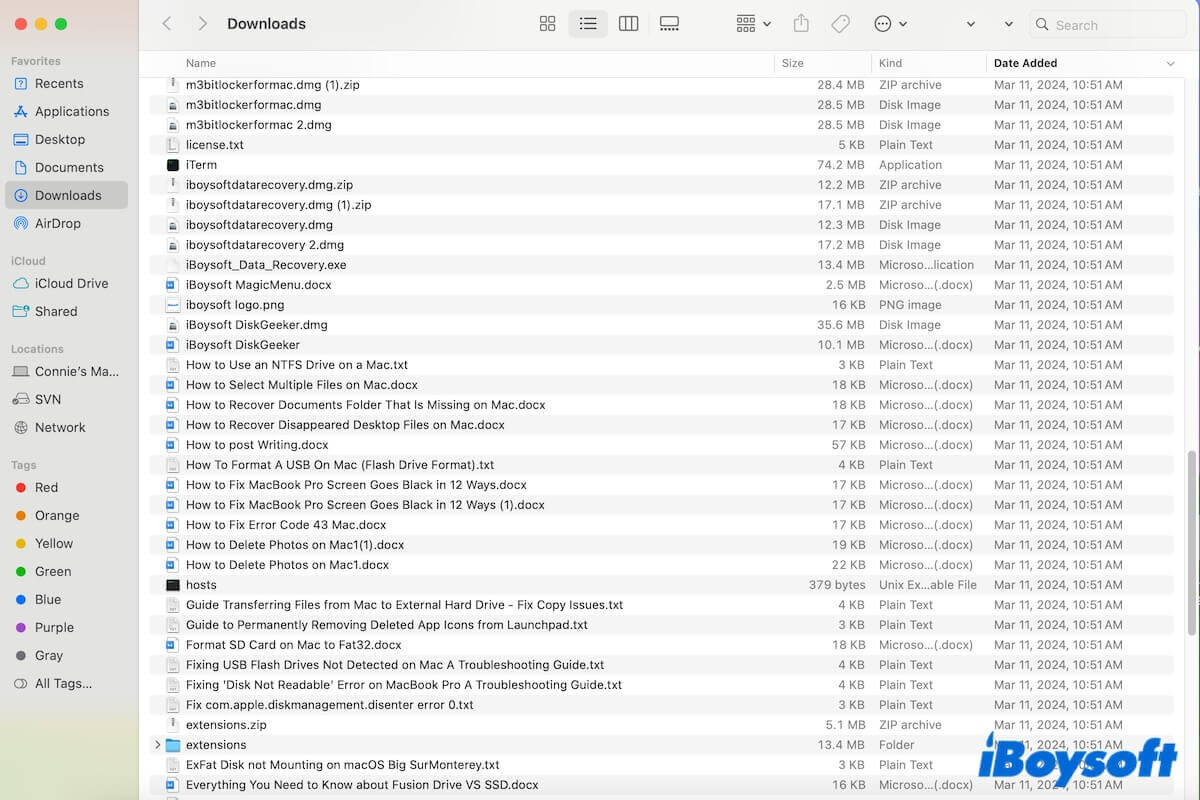The height and width of the screenshot is (800, 1200).
Task: Switch to column view
Action: point(628,23)
